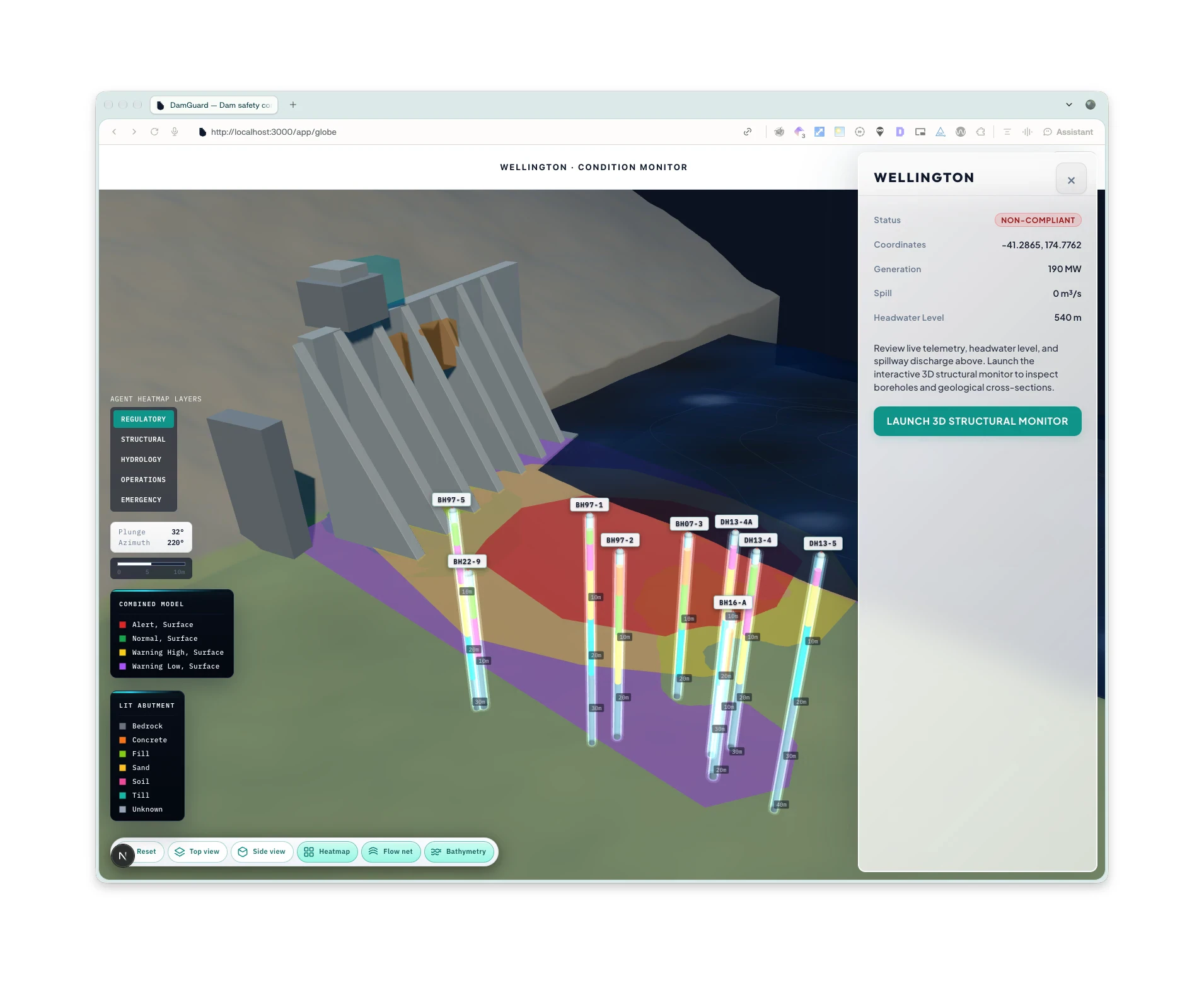The height and width of the screenshot is (983, 1204).
Task: Switch to the Hydrology heatmap layer
Action: click(144, 459)
